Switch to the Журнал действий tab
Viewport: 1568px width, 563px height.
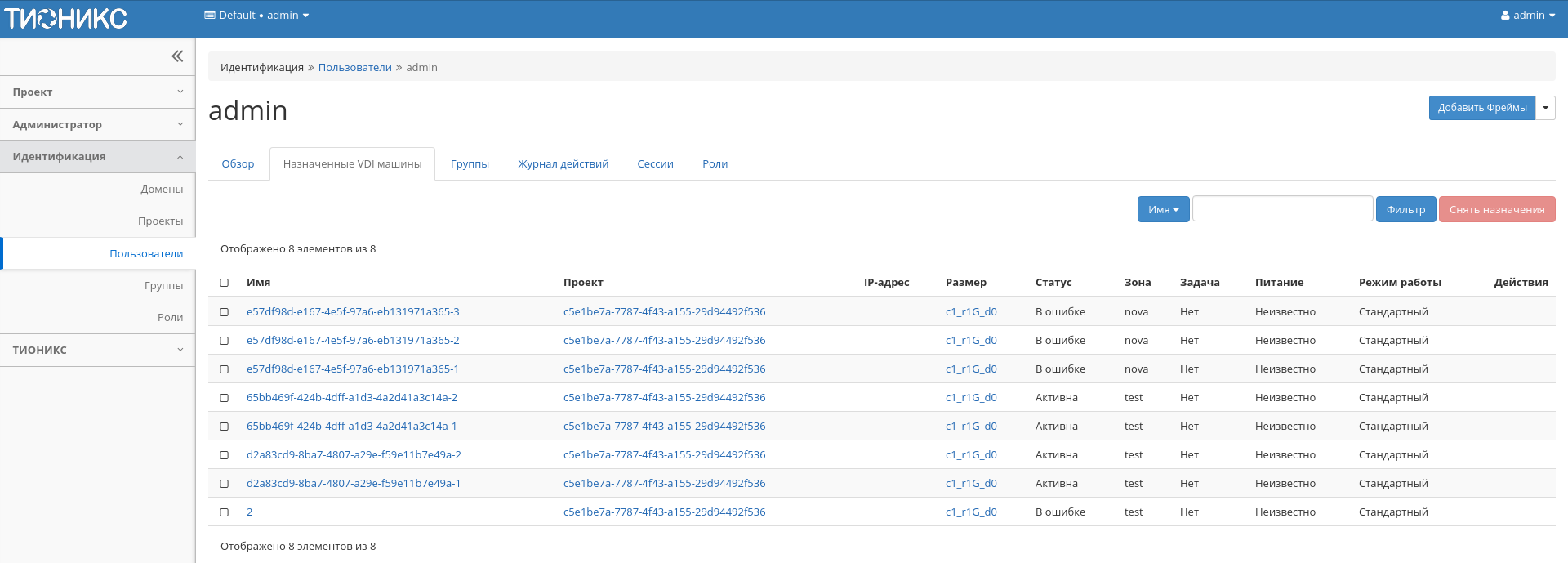[563, 164]
